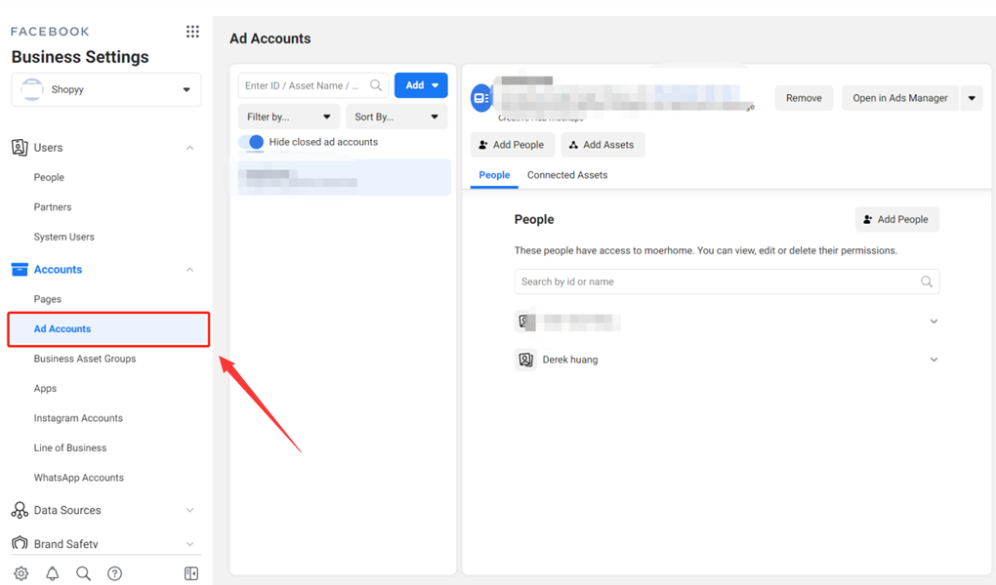The height and width of the screenshot is (585, 996).
Task: Expand the Data Sources section chevron
Action: pos(190,510)
